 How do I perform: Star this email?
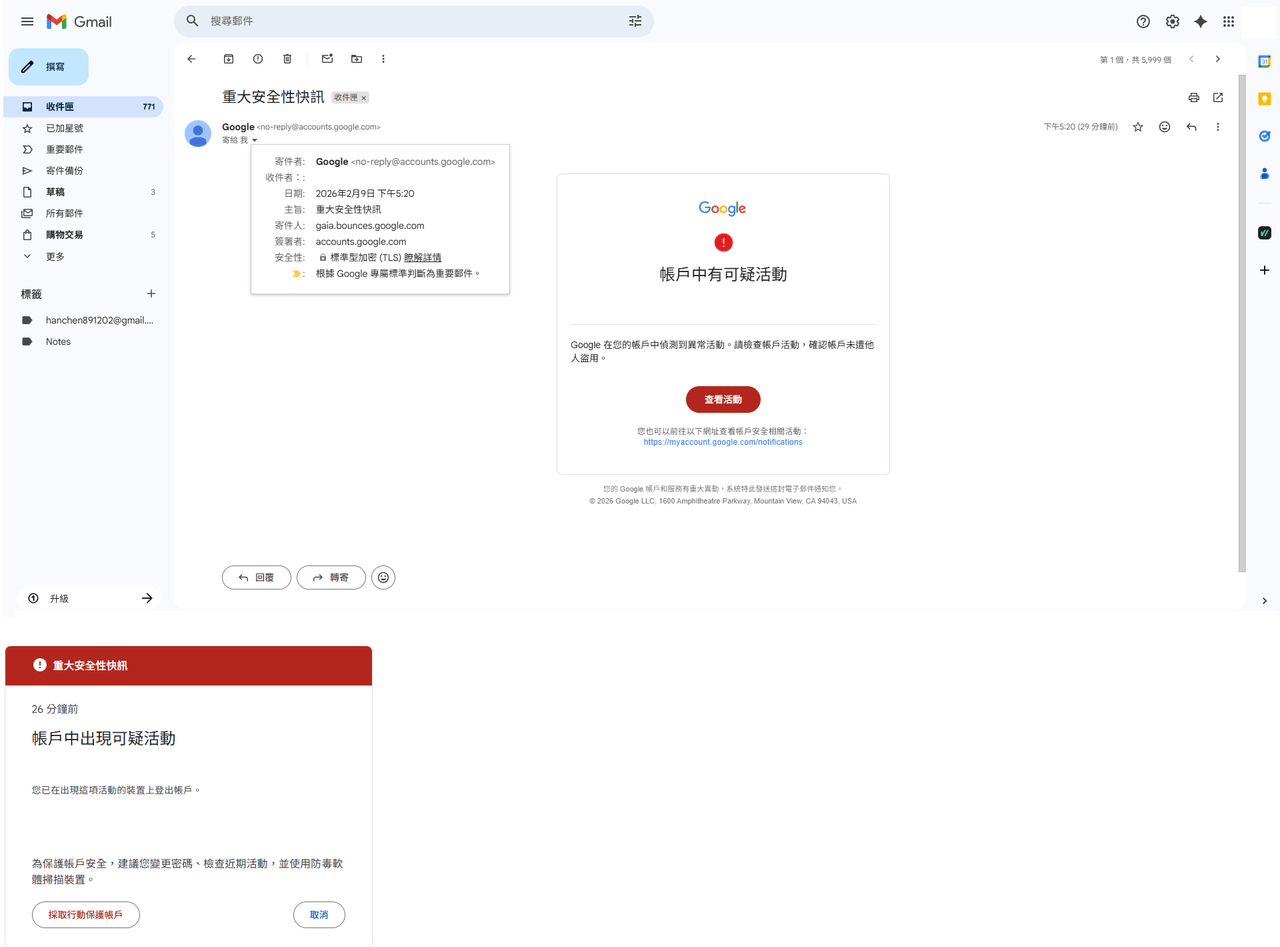pos(1138,127)
